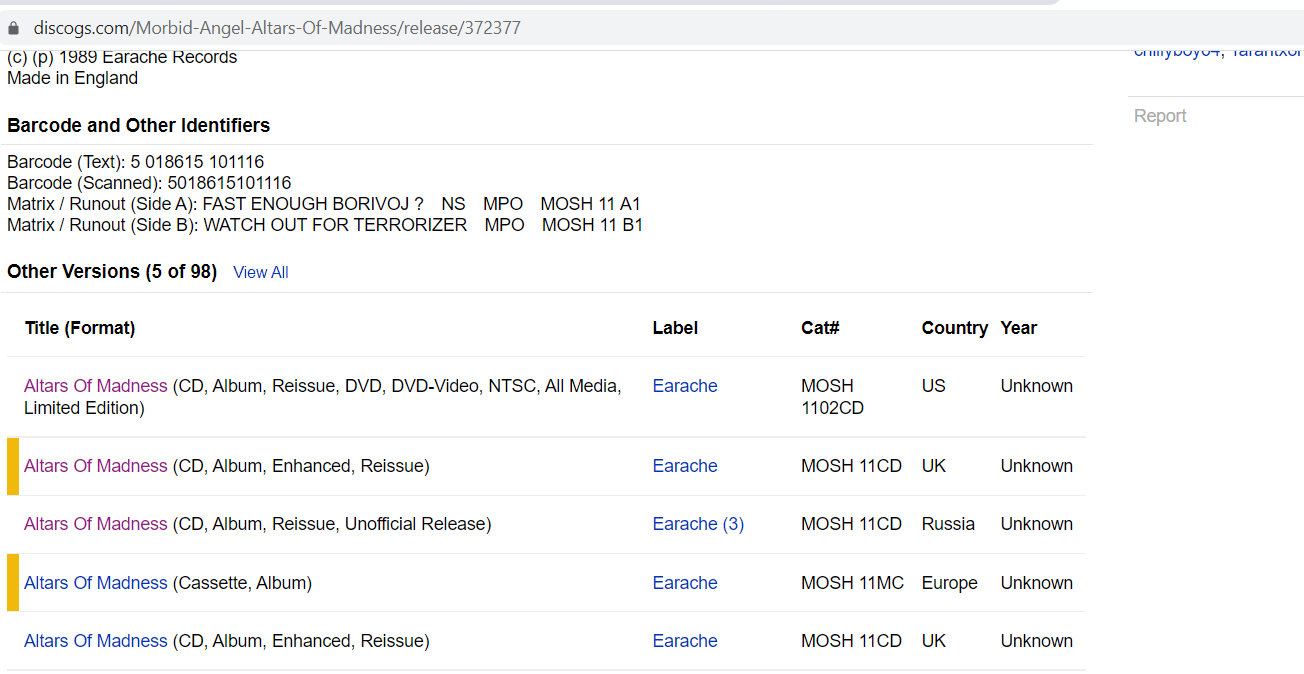This screenshot has height=674, width=1304.
Task: Select Barcode (Scanned) 5018615101116 line
Action: tap(149, 183)
